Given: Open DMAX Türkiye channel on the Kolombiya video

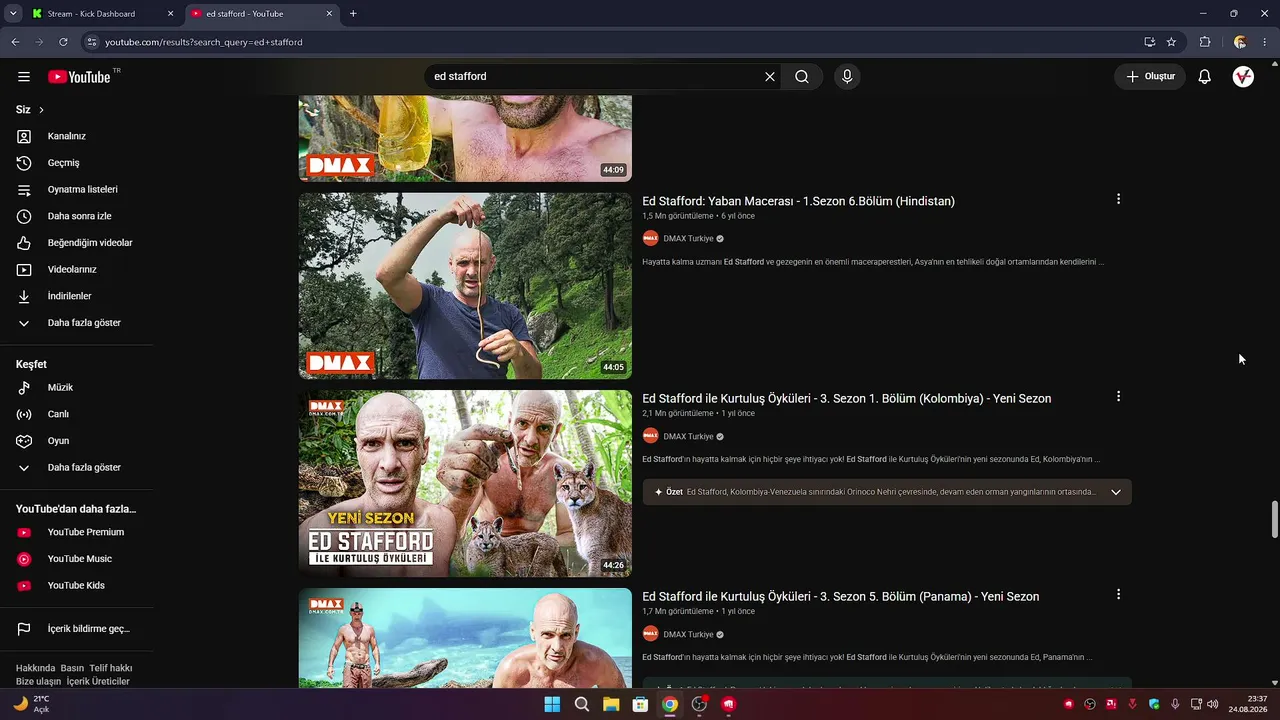Looking at the screenshot, I should (x=688, y=437).
